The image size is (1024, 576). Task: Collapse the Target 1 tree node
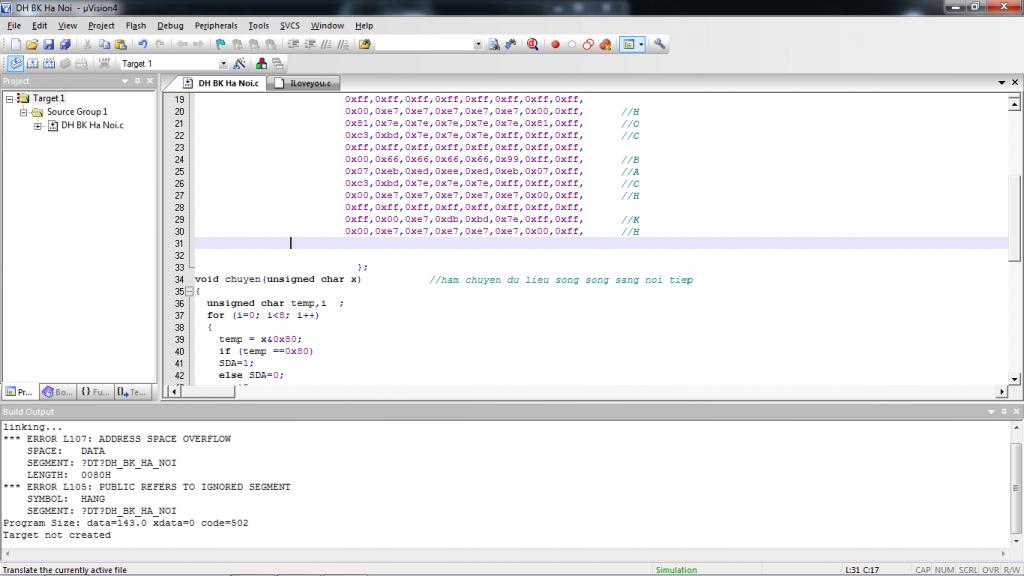click(x=10, y=98)
